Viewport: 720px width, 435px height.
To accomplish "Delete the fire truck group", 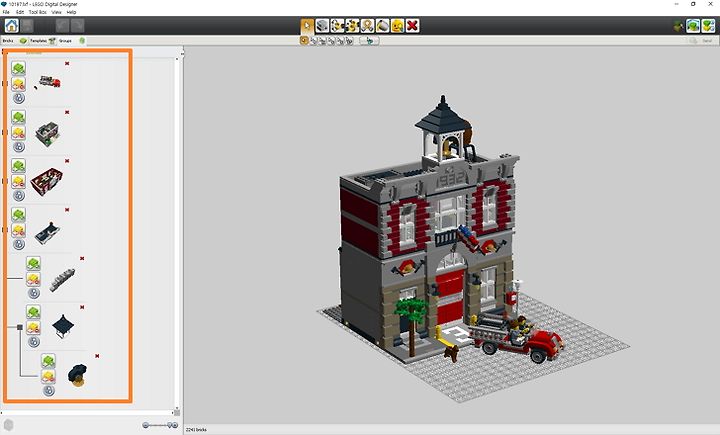I will point(67,63).
